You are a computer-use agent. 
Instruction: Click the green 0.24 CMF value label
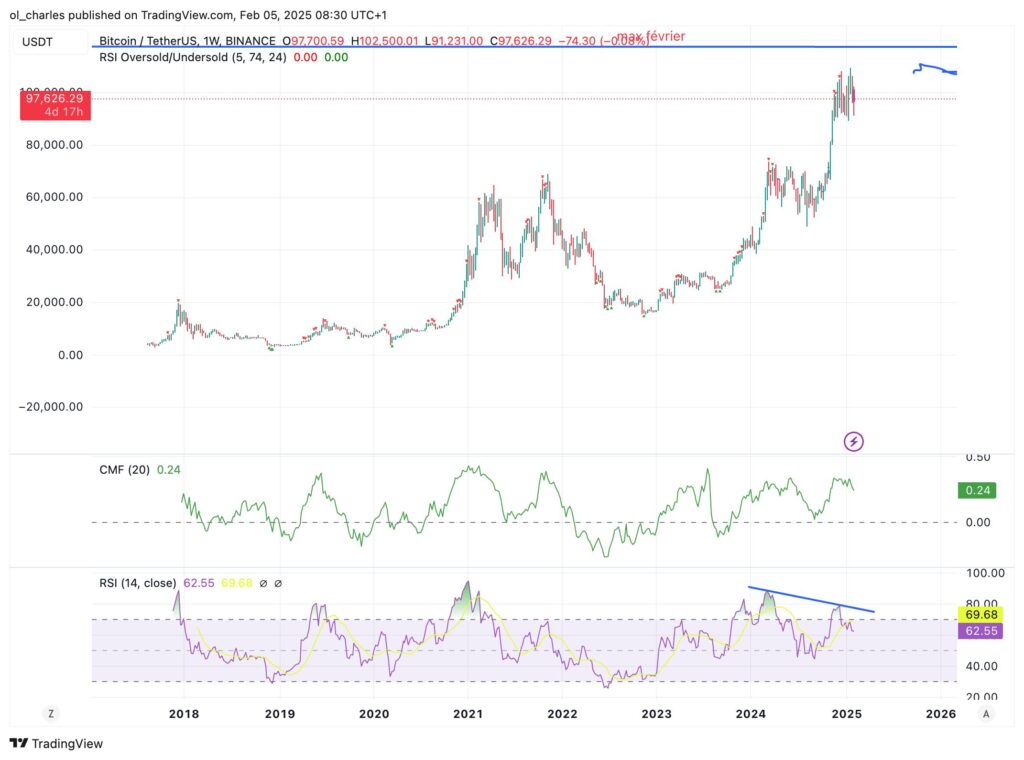(x=976, y=490)
